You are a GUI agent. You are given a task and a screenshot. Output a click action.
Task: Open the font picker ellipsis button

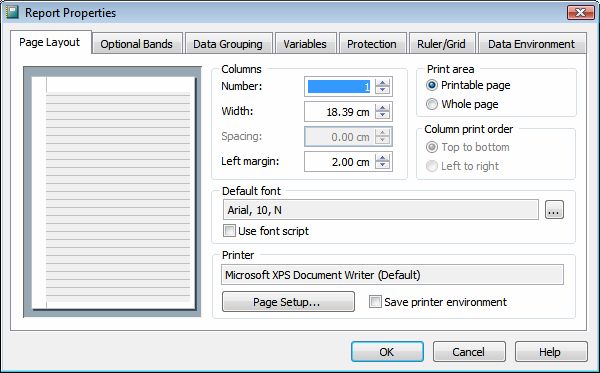pyautogui.click(x=554, y=210)
